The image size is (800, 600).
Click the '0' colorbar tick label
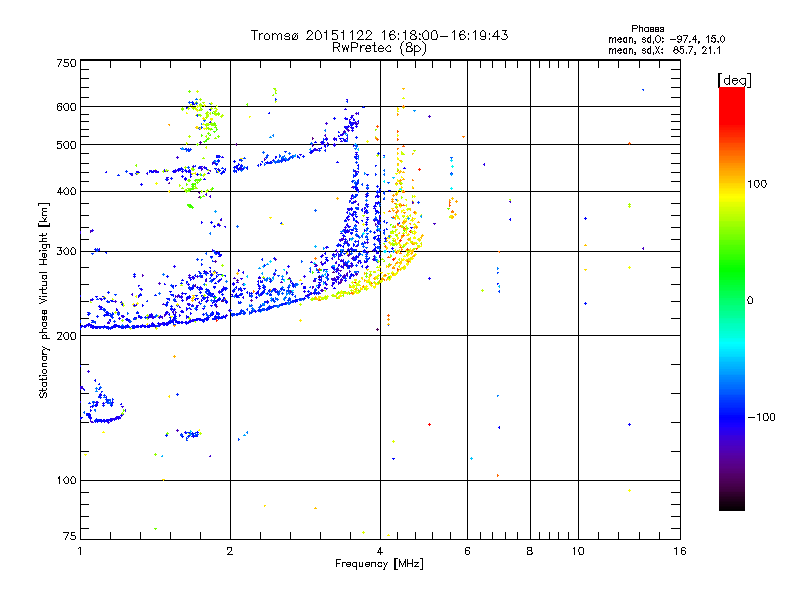click(x=750, y=301)
